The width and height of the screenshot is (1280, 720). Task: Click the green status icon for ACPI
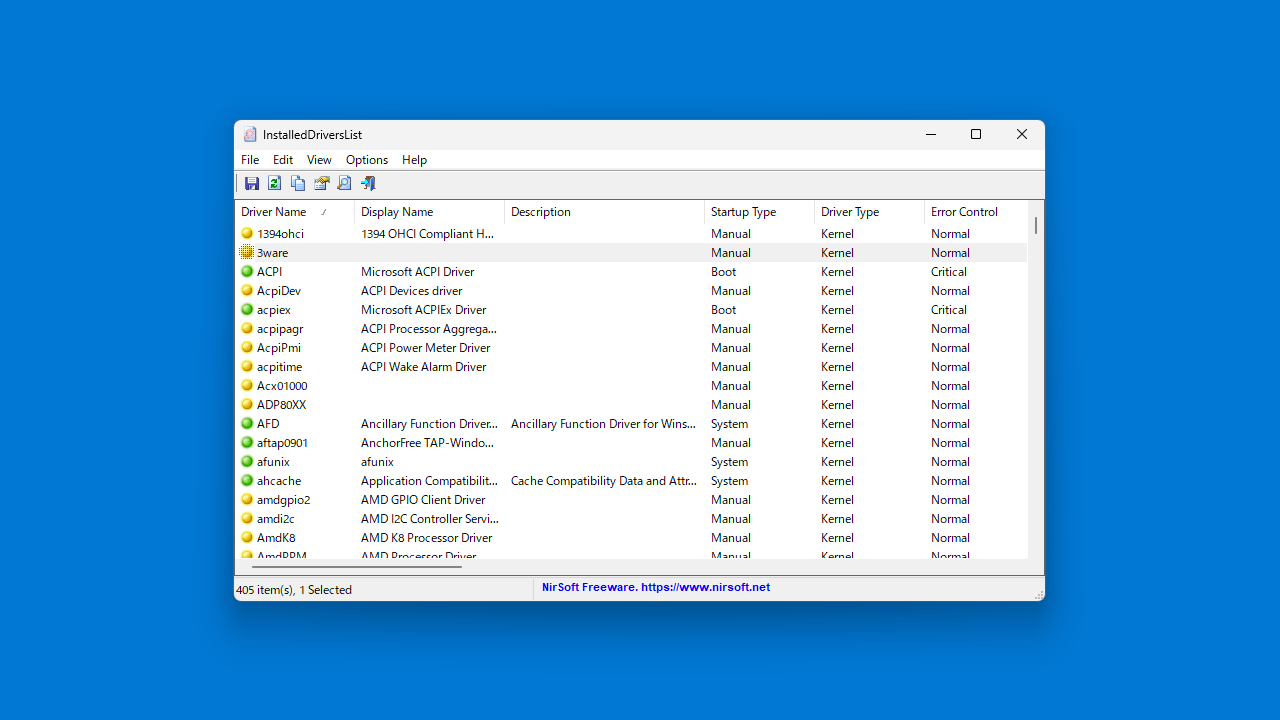(x=247, y=271)
